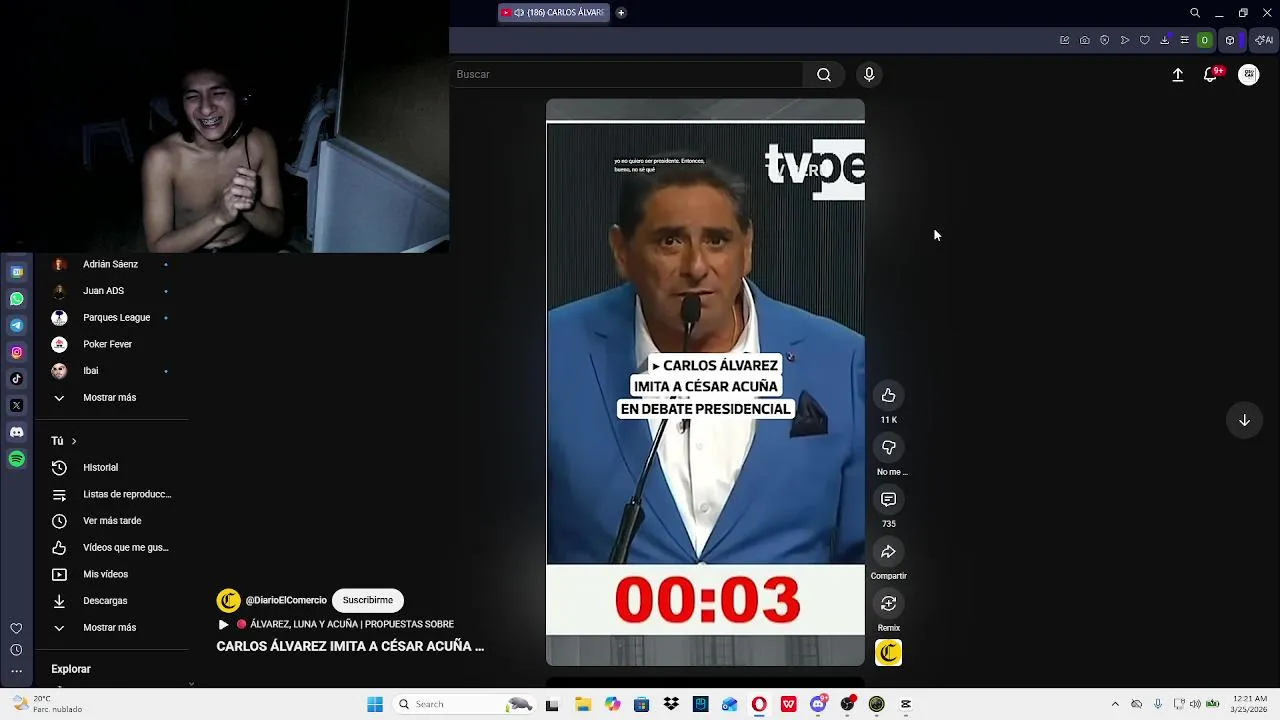Click Suscribirme for DiarioElComercio
Image resolution: width=1280 pixels, height=720 pixels.
click(x=367, y=600)
